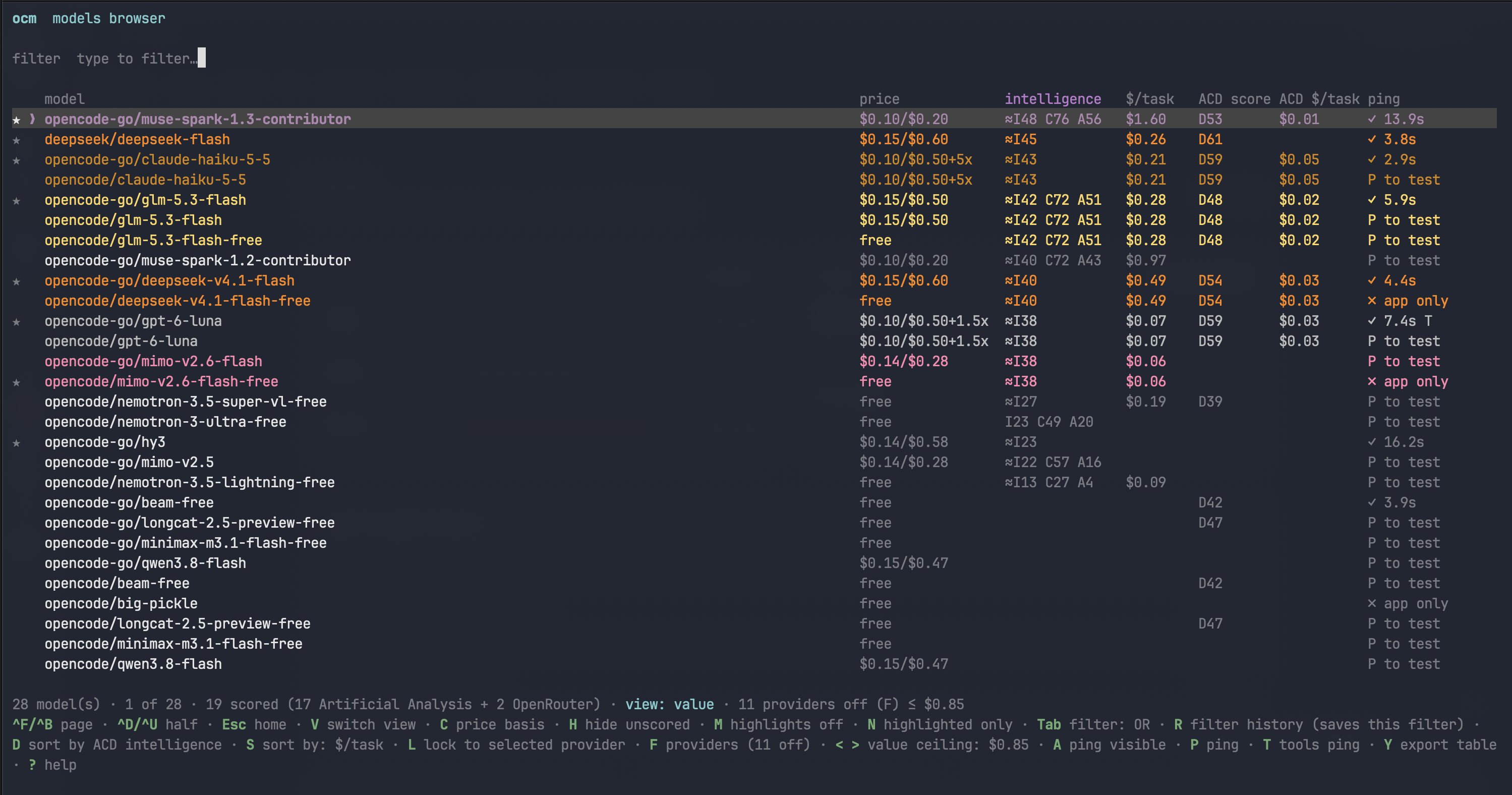Click P to test for opencode/claude-haiku-5-5
This screenshot has height=795, width=1512.
click(x=1404, y=180)
